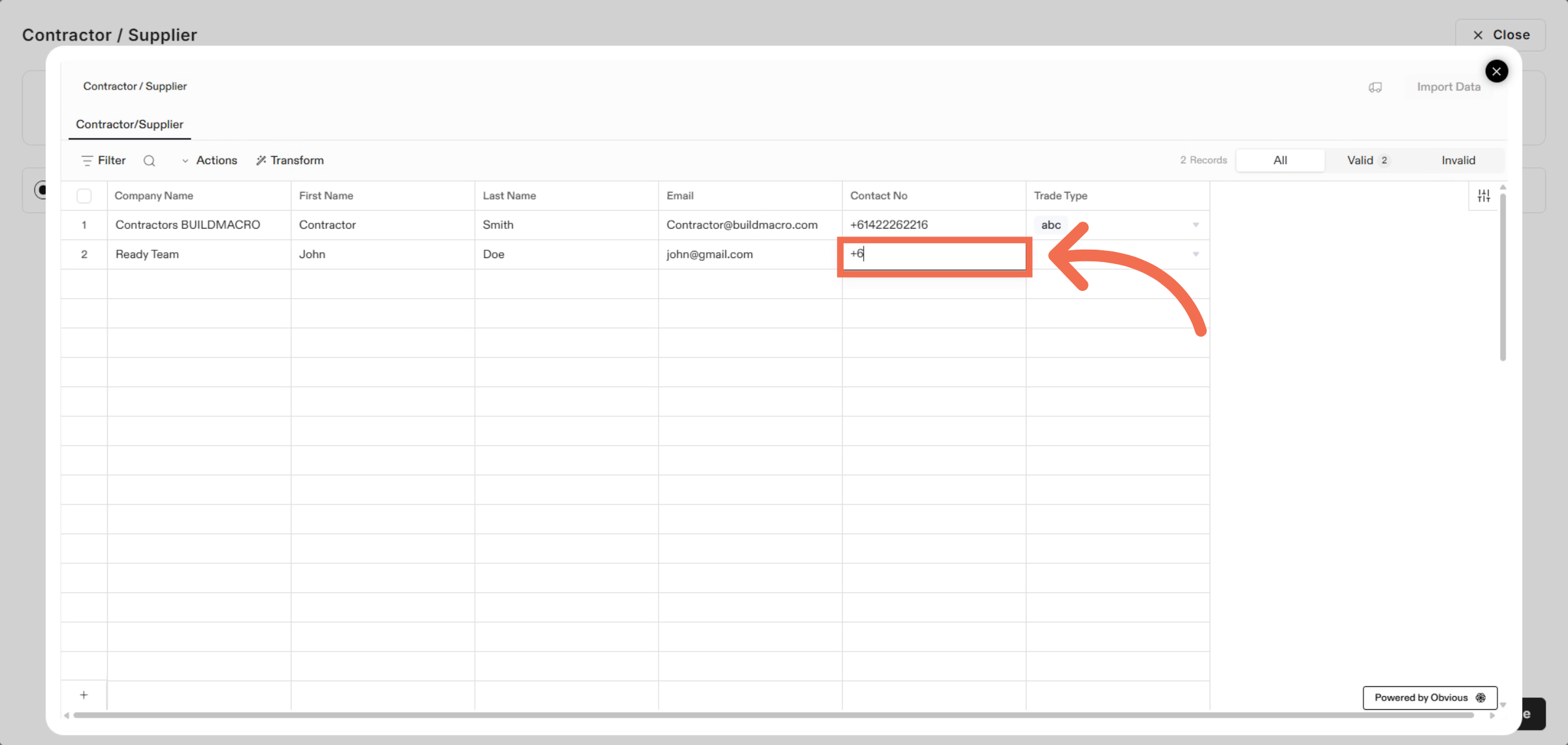Click the Import Data button
The height and width of the screenshot is (745, 1568).
1448,88
